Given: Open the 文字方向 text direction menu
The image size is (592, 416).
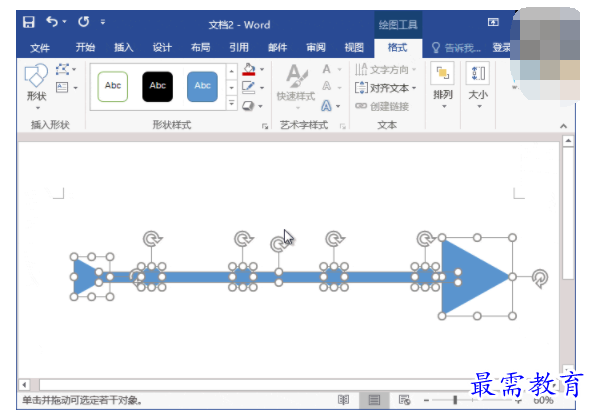Looking at the screenshot, I should (x=385, y=69).
